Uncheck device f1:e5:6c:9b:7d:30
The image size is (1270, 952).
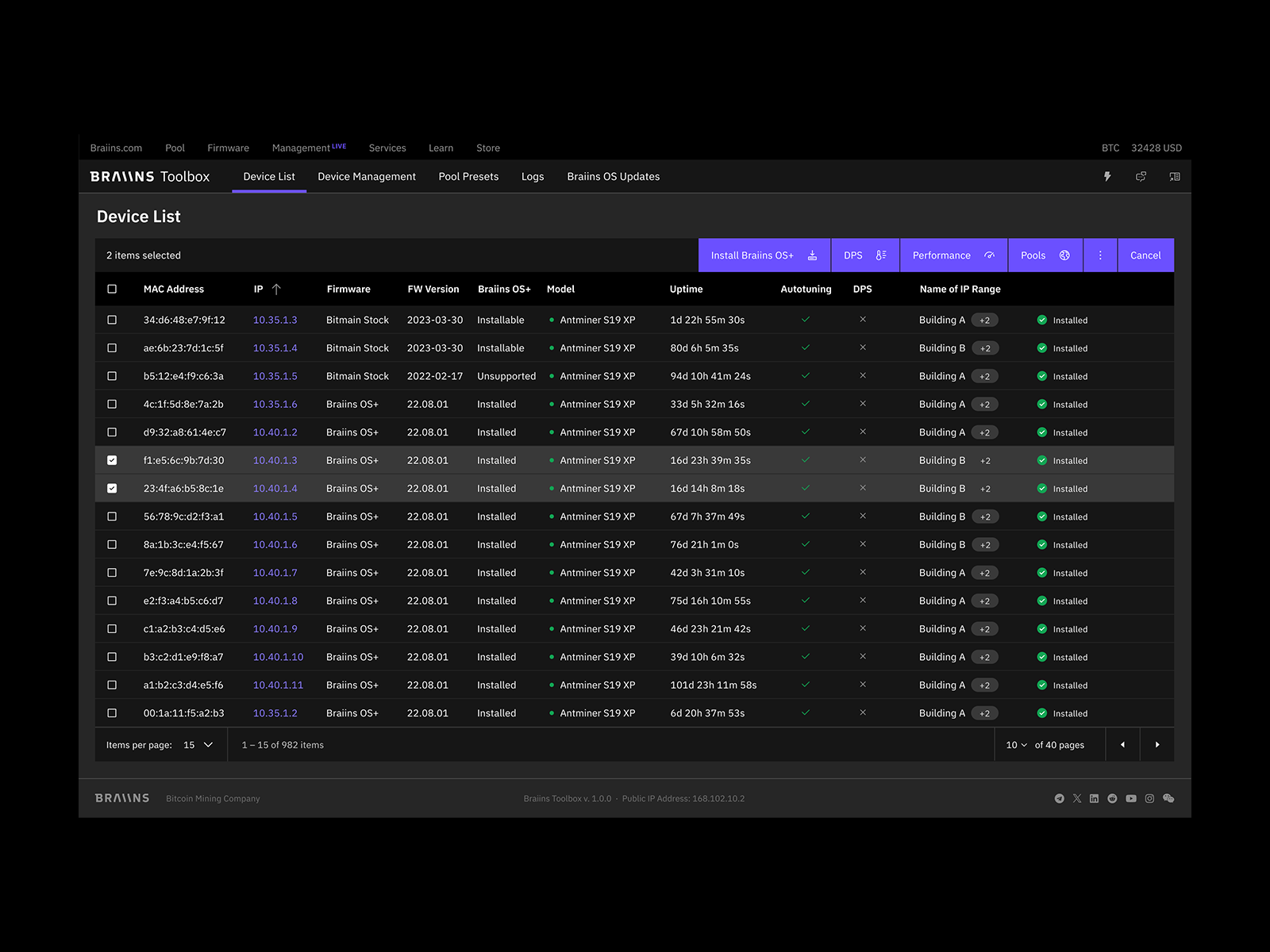[112, 460]
